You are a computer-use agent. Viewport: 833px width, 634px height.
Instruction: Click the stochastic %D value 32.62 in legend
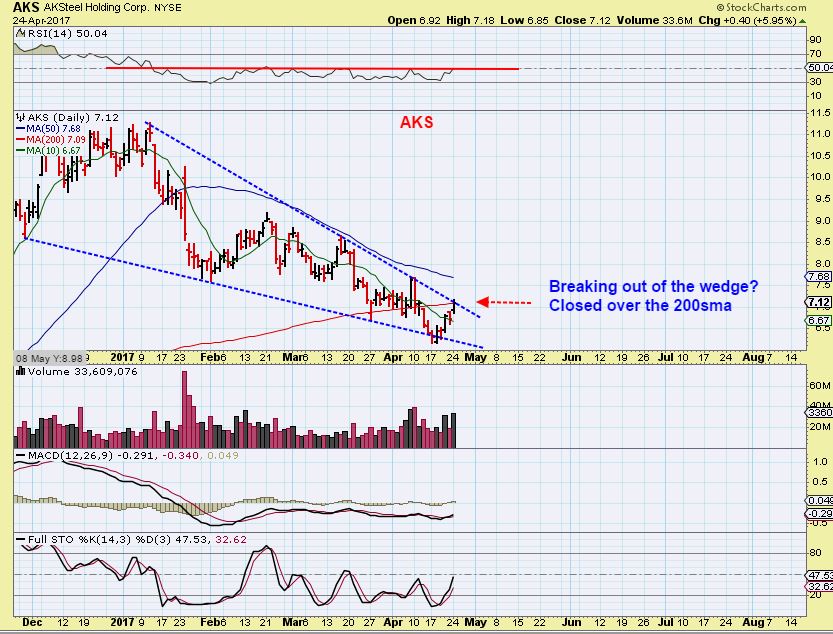click(x=231, y=539)
